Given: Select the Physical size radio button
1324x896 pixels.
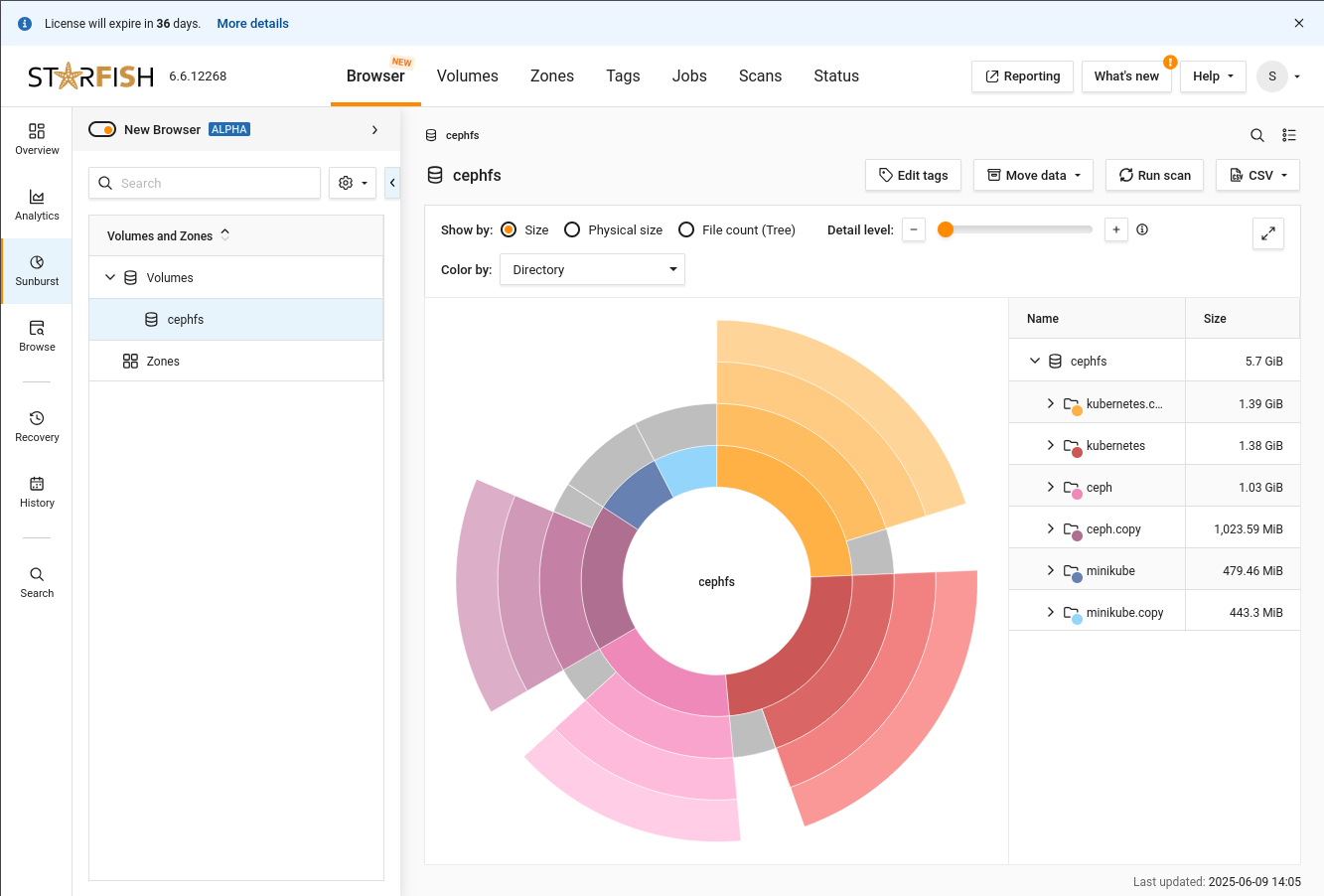Looking at the screenshot, I should point(572,229).
